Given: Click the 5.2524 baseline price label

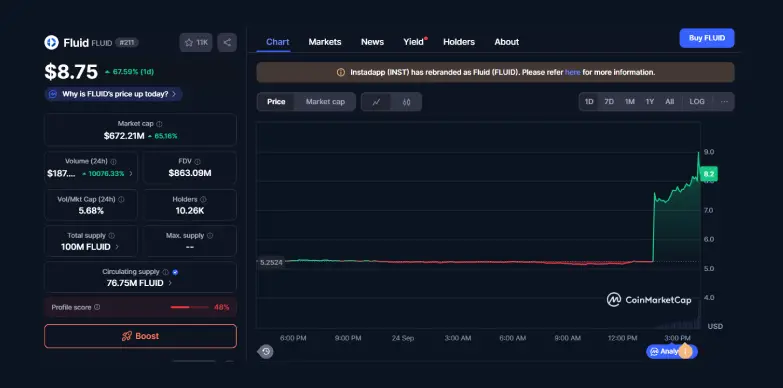Looking at the screenshot, I should coord(271,262).
